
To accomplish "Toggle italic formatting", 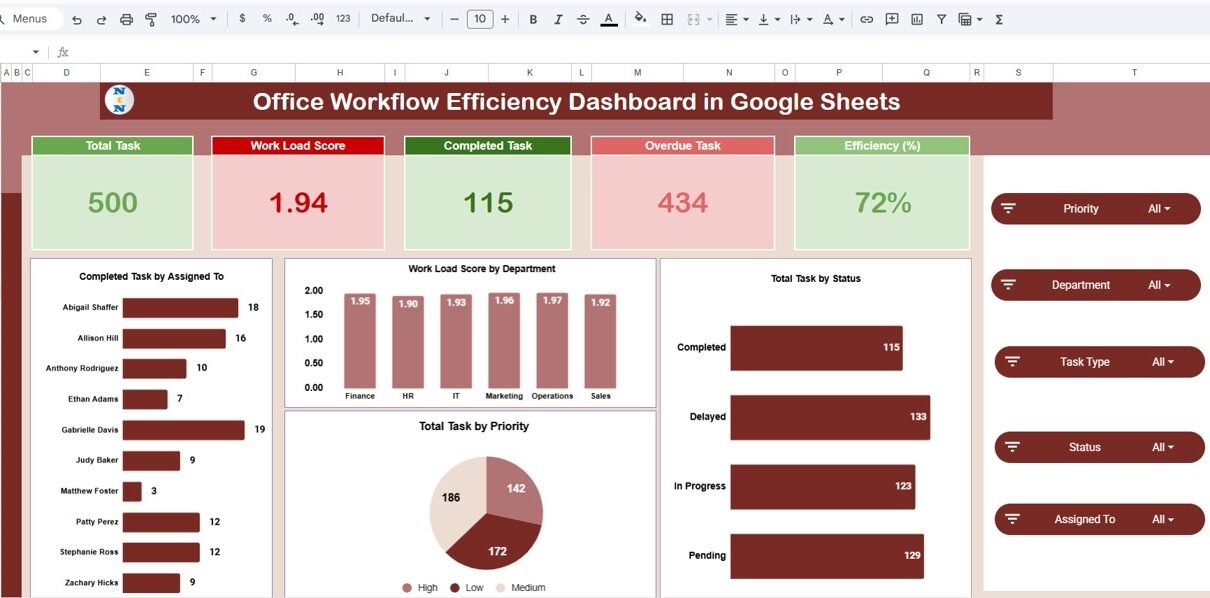I will (x=558, y=19).
